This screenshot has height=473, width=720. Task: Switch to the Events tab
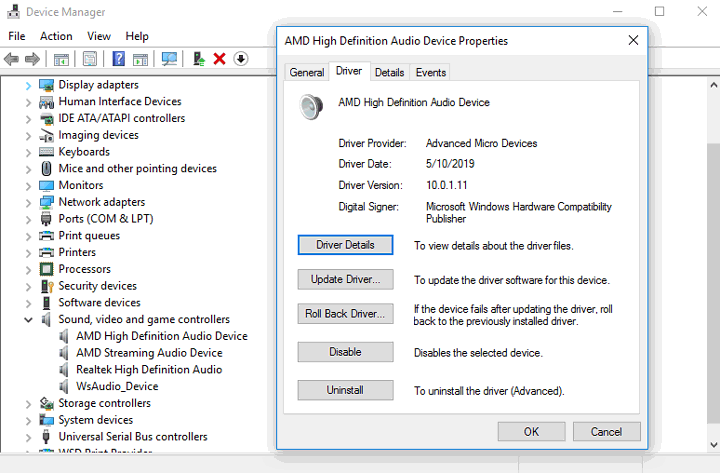point(431,73)
